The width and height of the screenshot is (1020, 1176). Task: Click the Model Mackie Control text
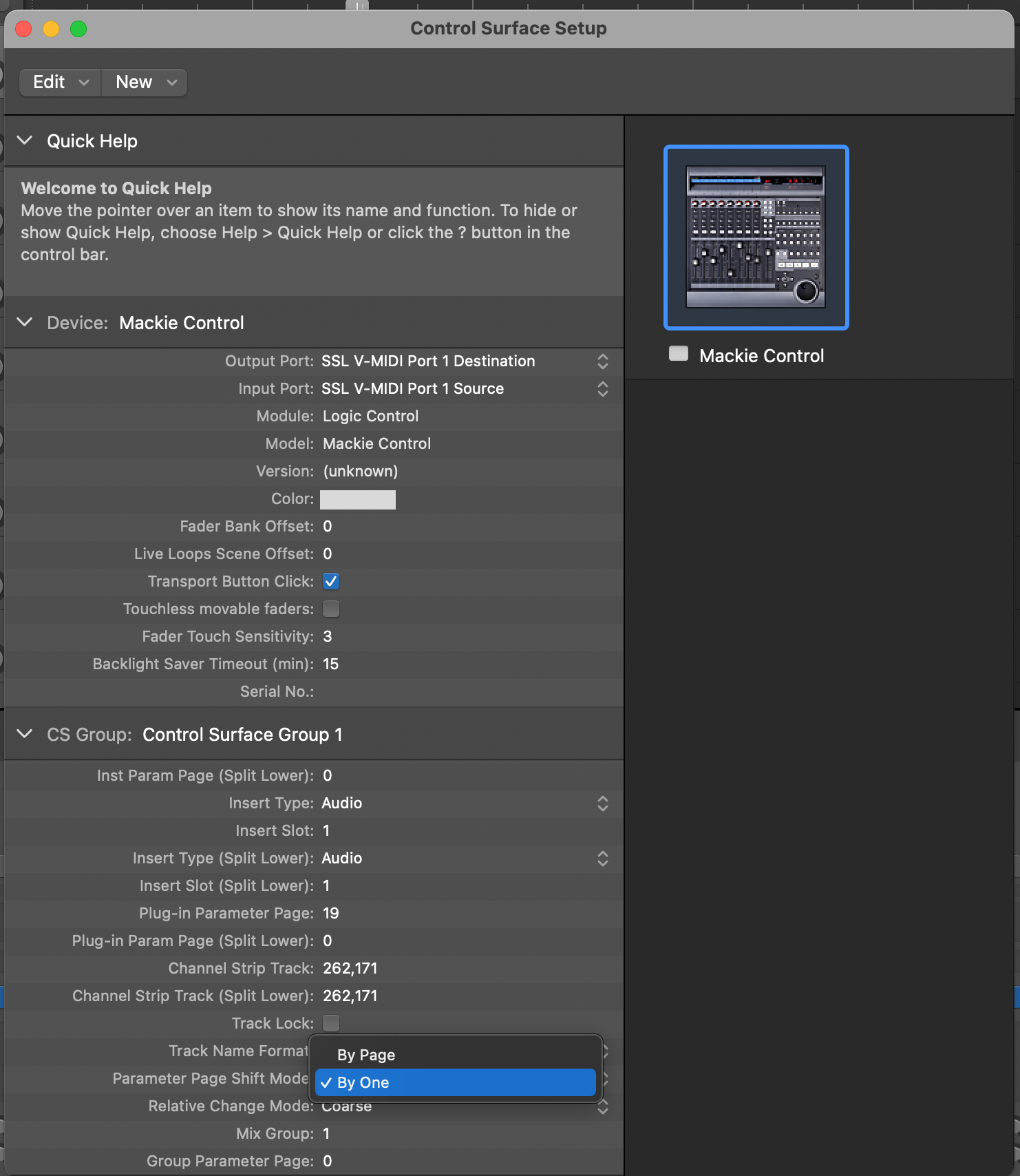(377, 444)
